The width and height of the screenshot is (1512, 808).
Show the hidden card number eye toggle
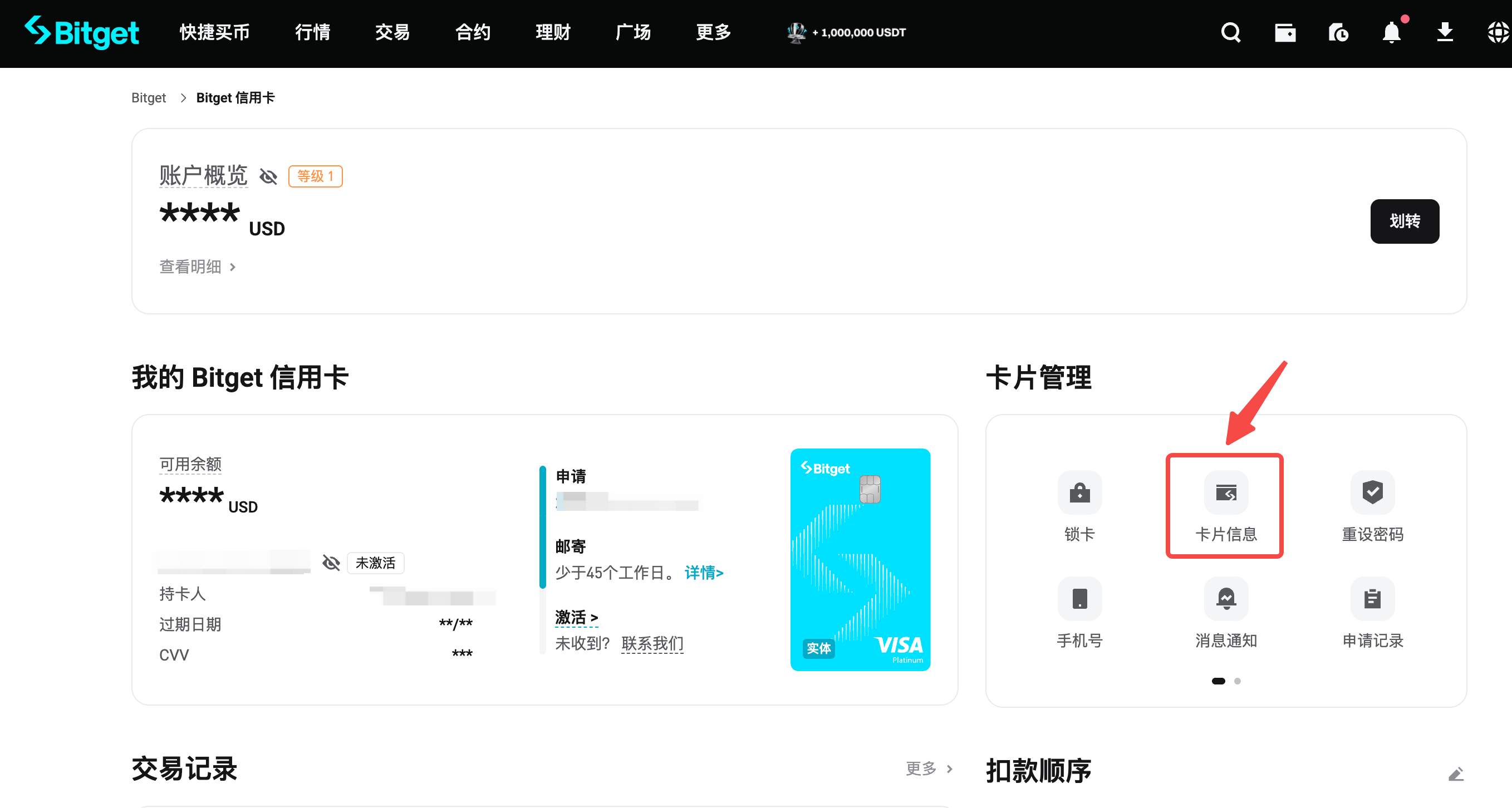pyautogui.click(x=331, y=563)
